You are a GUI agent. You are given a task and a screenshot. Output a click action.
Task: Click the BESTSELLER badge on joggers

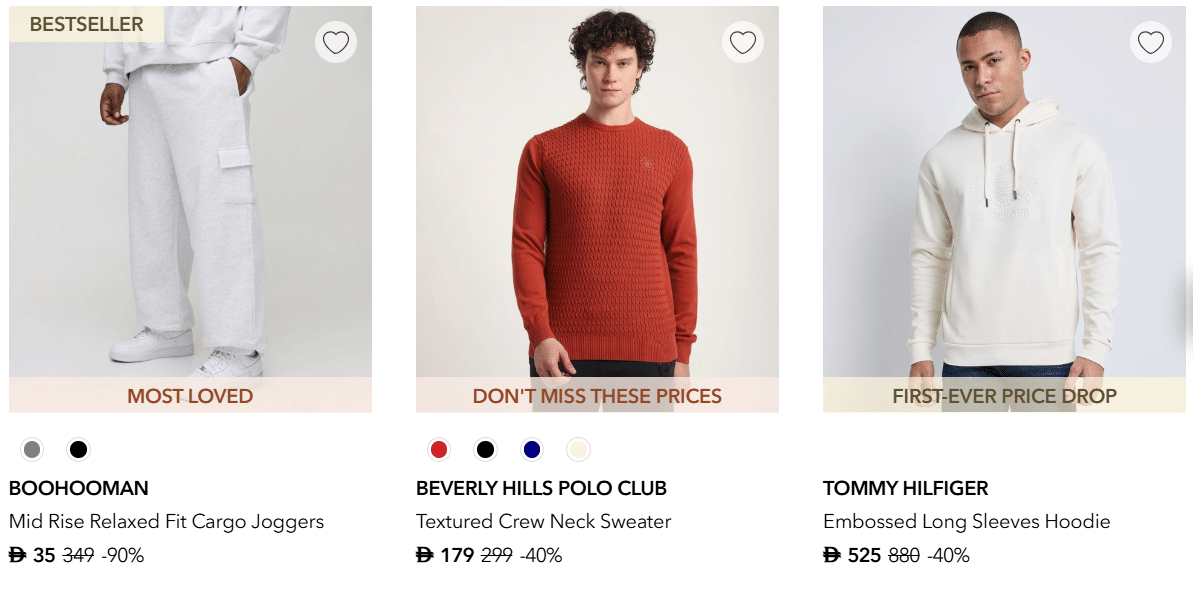point(86,24)
